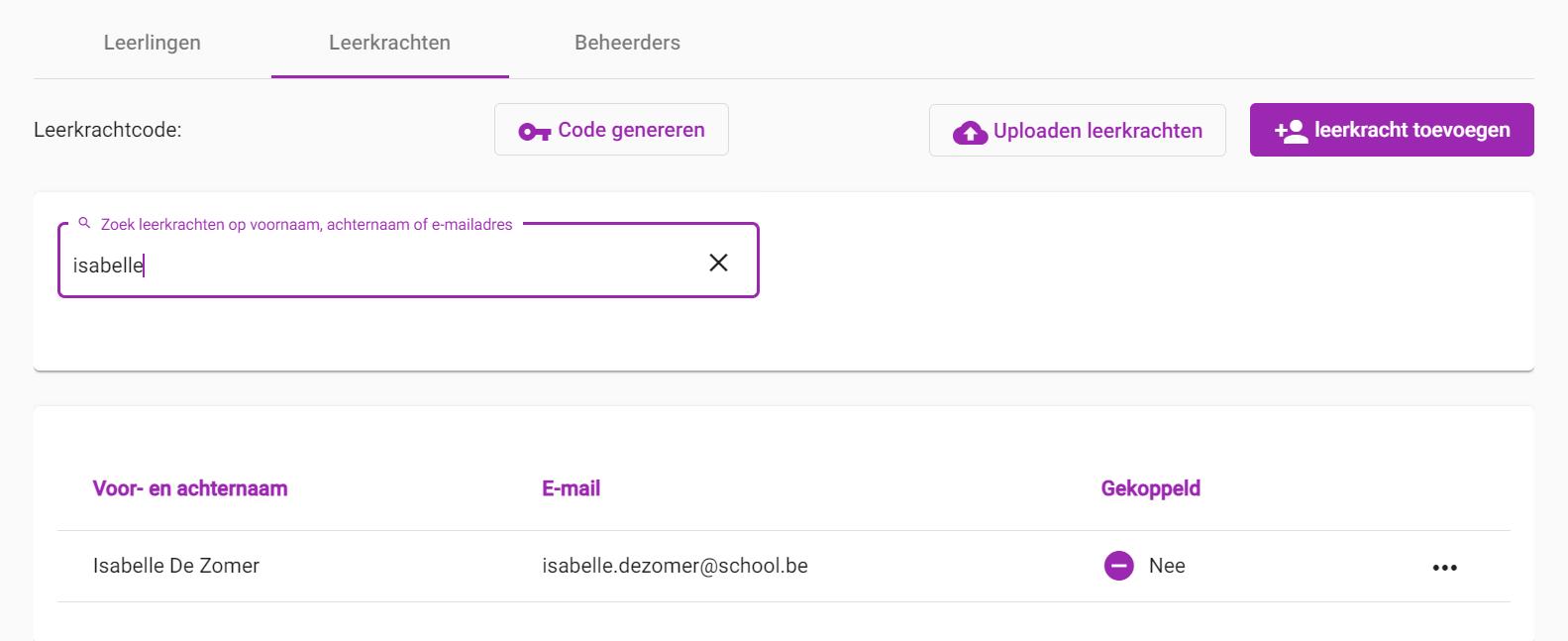Click the magnifier icon in the search label
The image size is (1568, 641).
click(x=84, y=223)
